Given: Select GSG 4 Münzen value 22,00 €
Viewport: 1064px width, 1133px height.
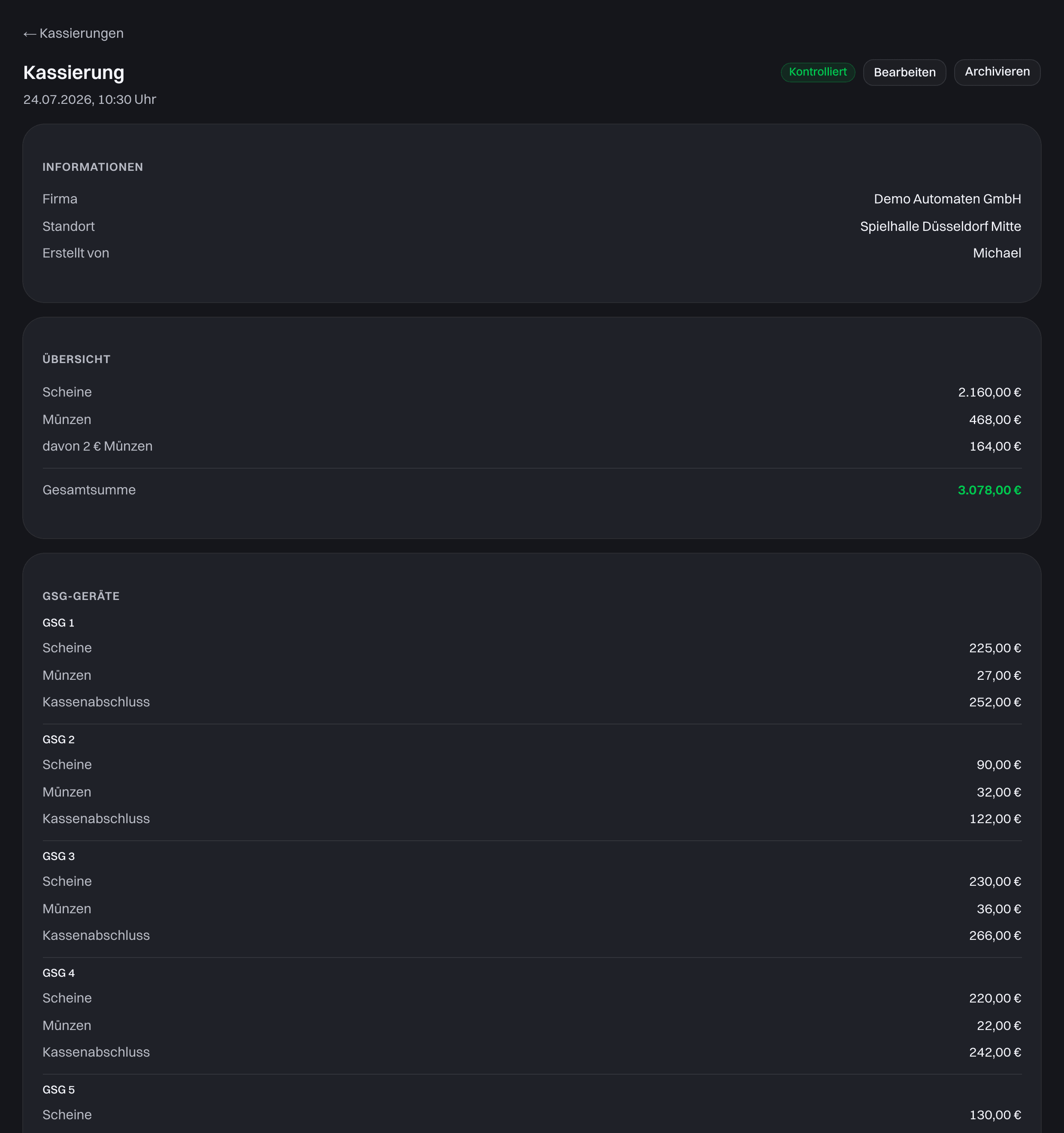Looking at the screenshot, I should click(x=998, y=1026).
